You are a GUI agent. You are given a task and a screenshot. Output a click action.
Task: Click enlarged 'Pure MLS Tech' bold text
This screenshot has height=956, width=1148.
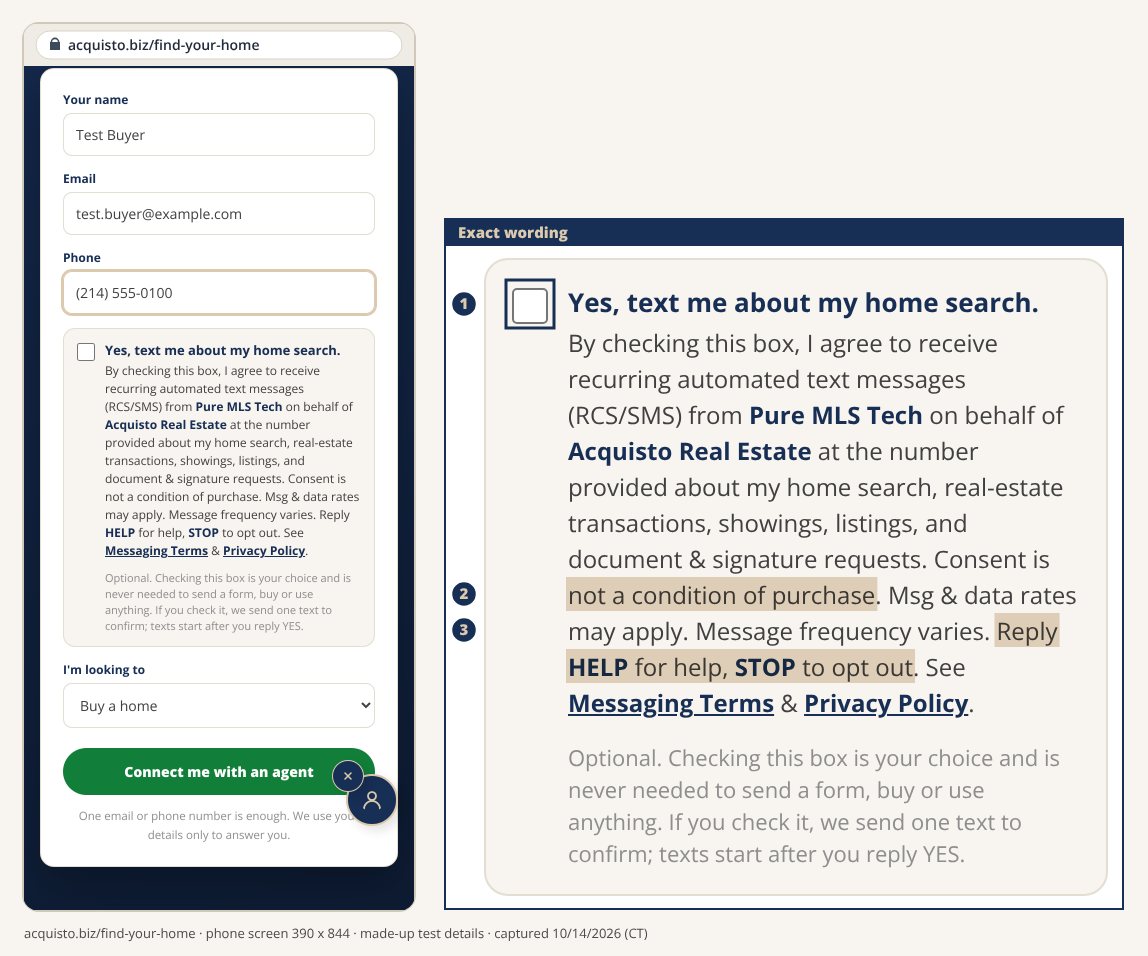click(x=835, y=416)
